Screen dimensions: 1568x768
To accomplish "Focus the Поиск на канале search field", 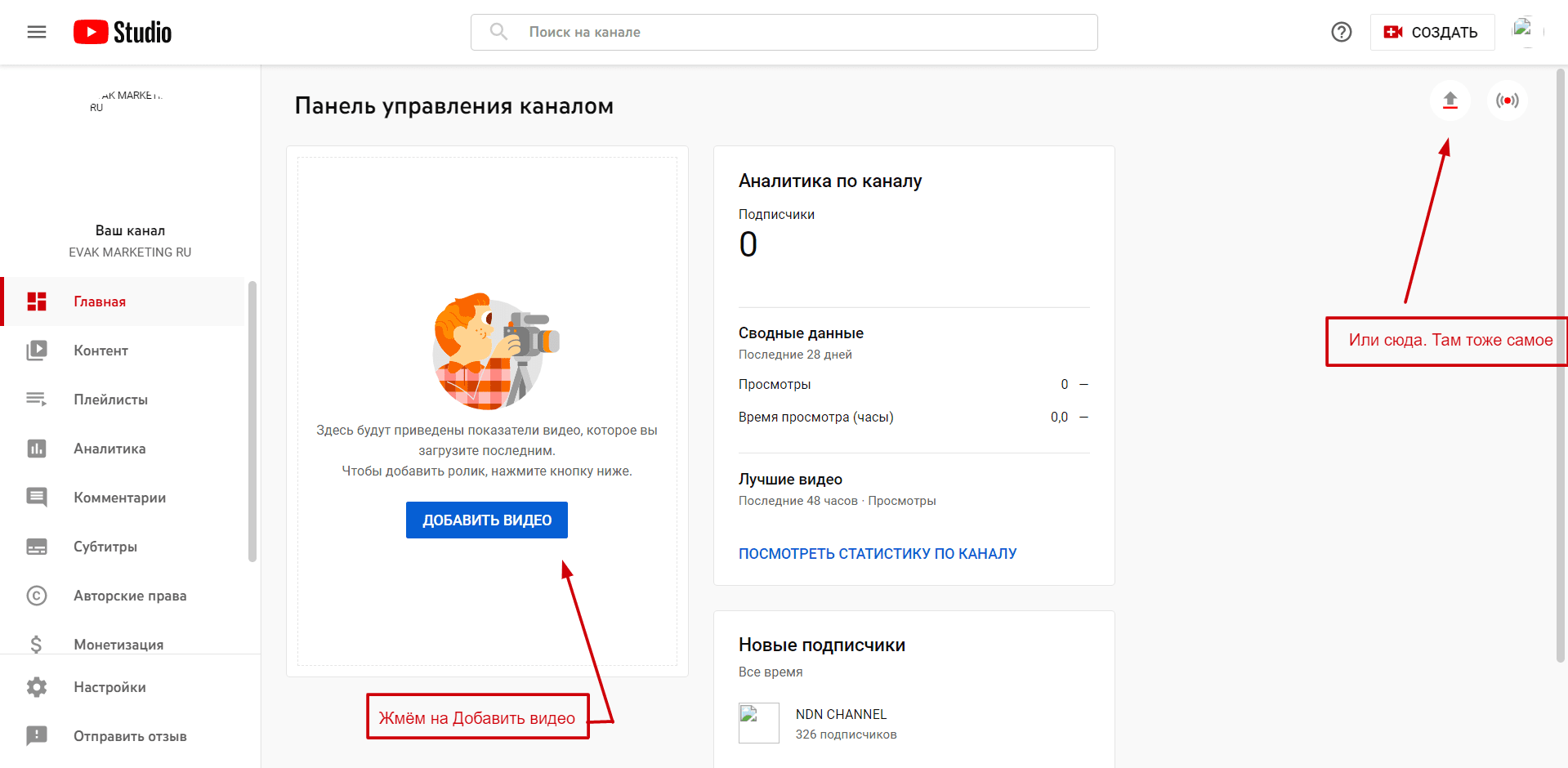I will (784, 32).
